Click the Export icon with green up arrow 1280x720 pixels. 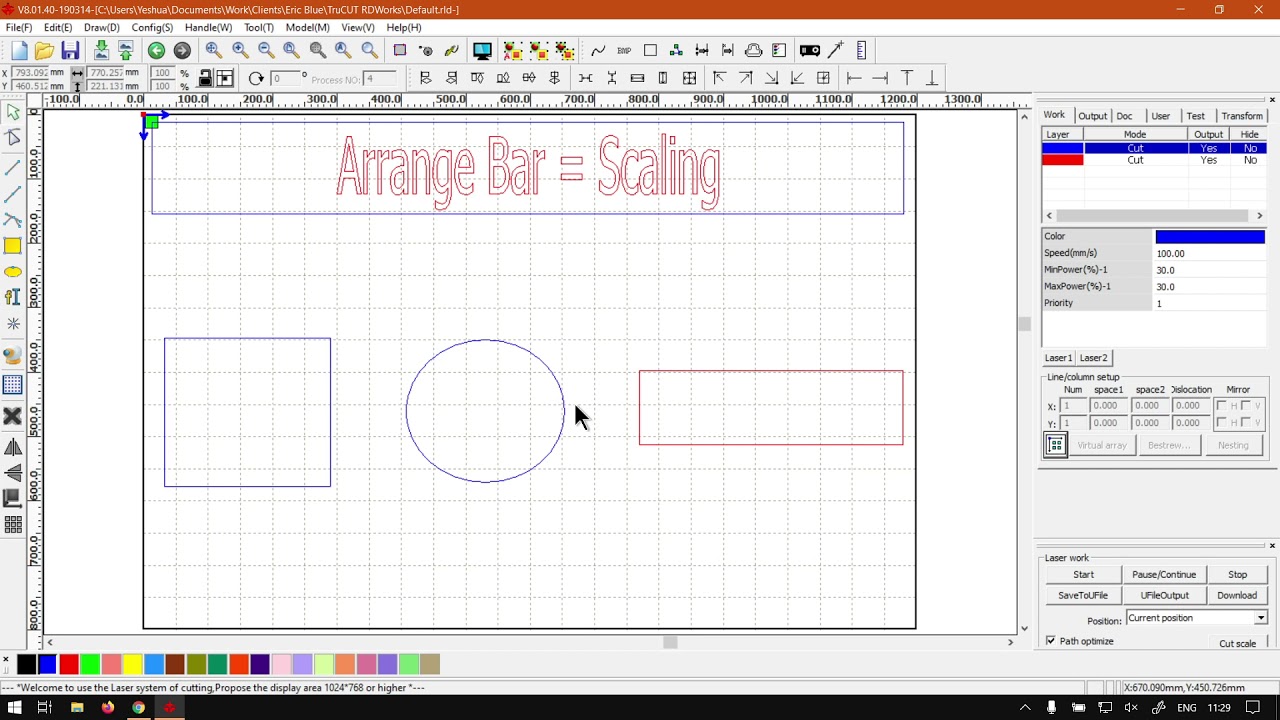pos(126,51)
